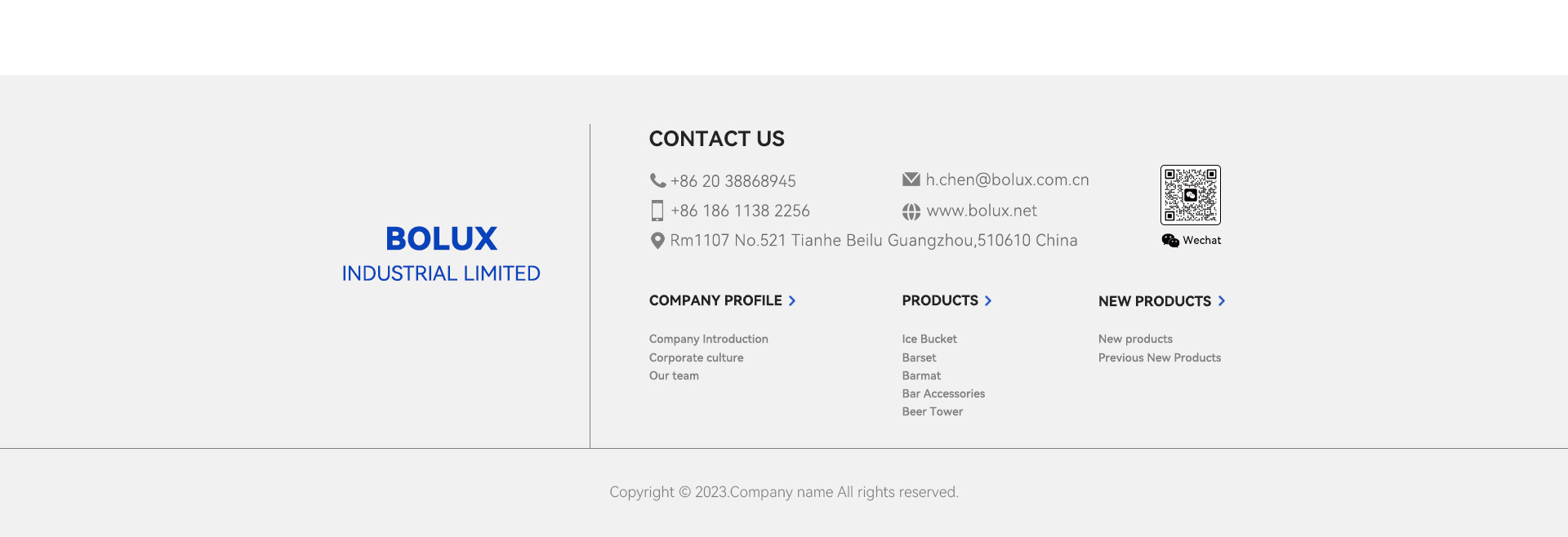This screenshot has height=537, width=1568.
Task: Open Previous New Products link
Action: coord(1159,357)
